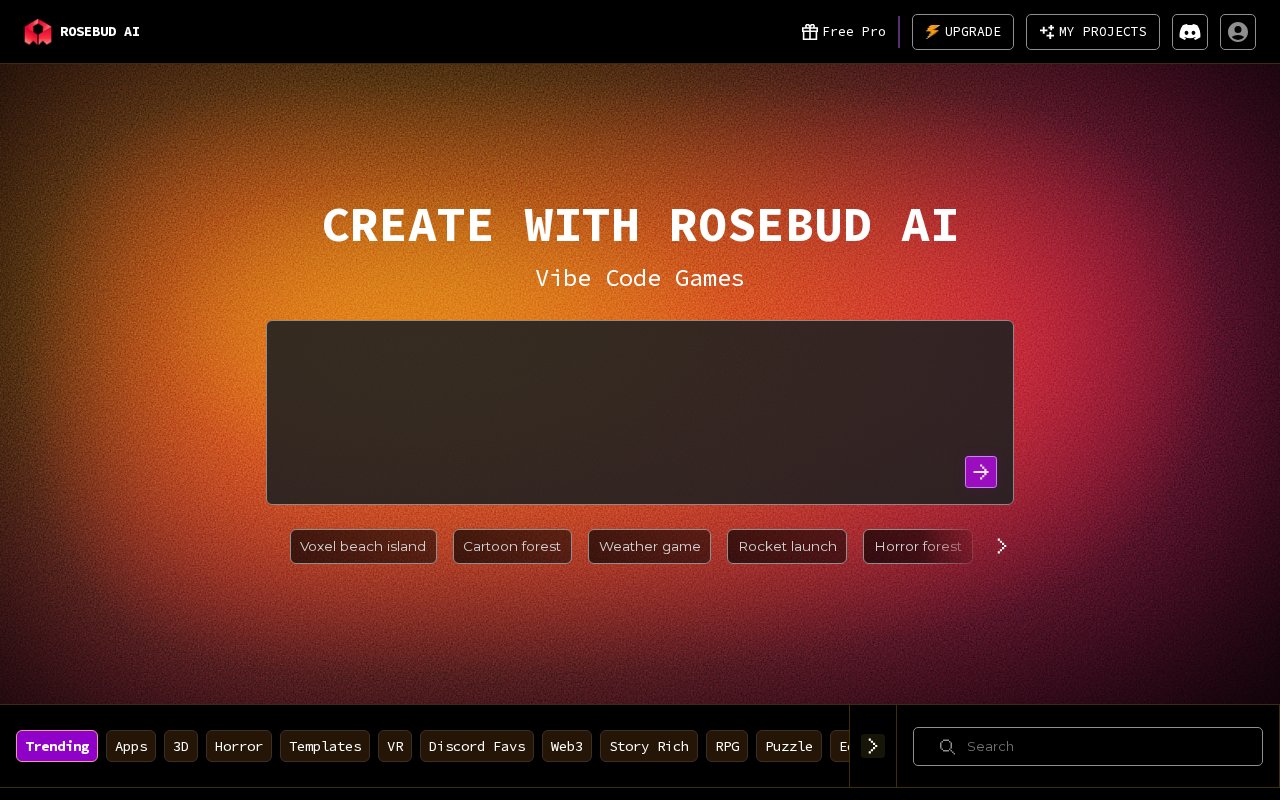The image size is (1280, 800).
Task: Select the Templates category tab
Action: click(325, 746)
